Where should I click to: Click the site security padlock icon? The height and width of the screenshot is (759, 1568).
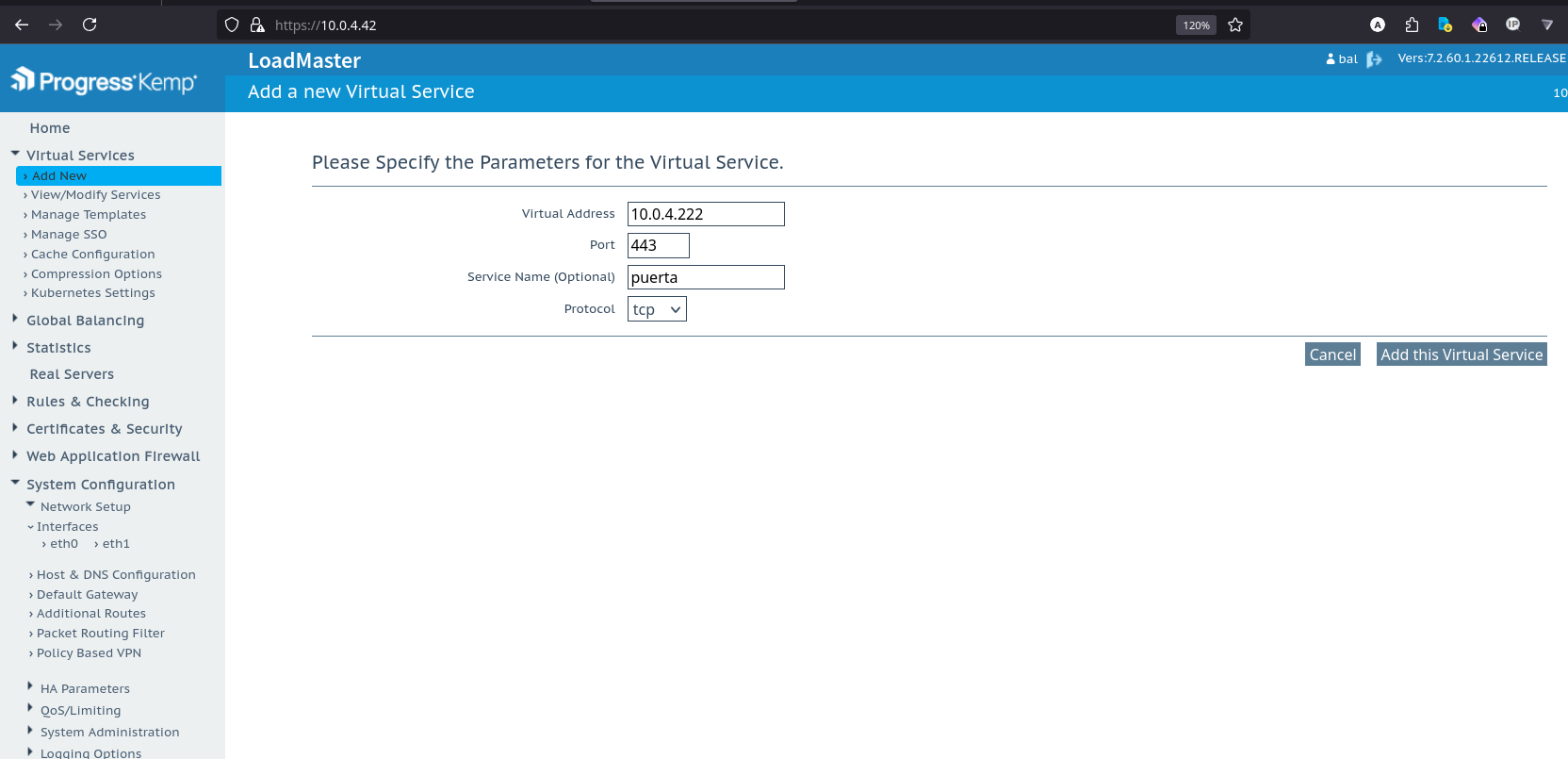pyautogui.click(x=257, y=25)
